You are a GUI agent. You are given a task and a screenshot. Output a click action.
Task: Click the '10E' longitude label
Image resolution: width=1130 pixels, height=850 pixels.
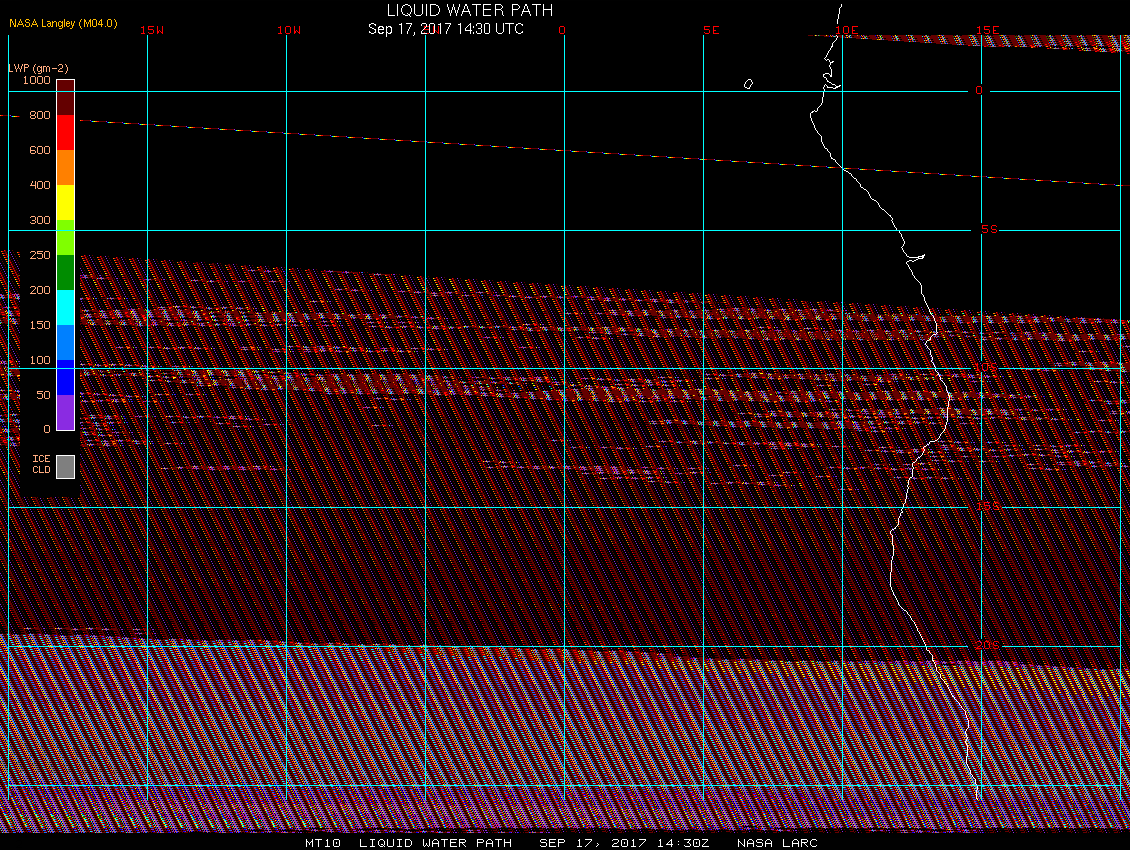coord(848,30)
